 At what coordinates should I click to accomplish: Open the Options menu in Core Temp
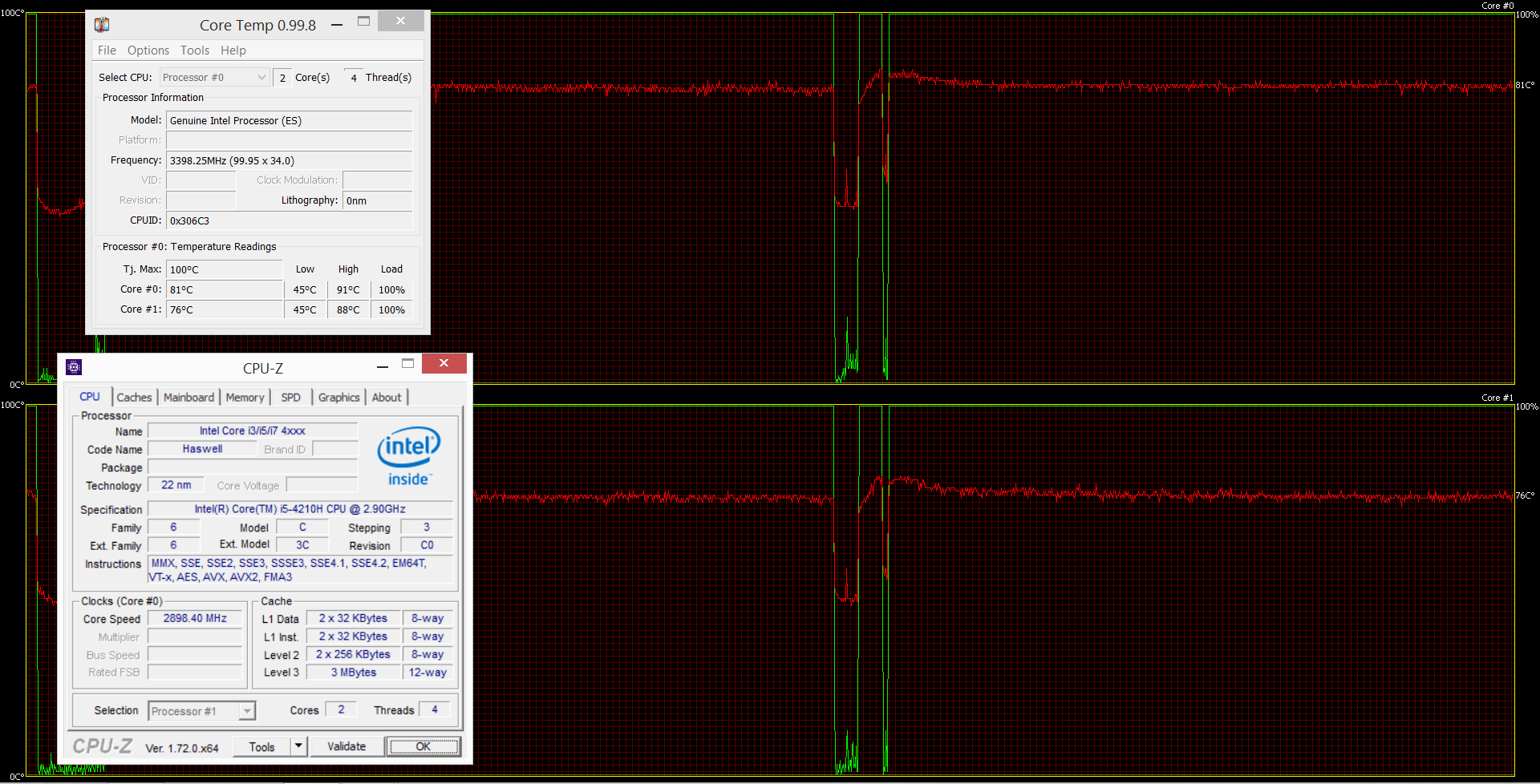click(148, 51)
